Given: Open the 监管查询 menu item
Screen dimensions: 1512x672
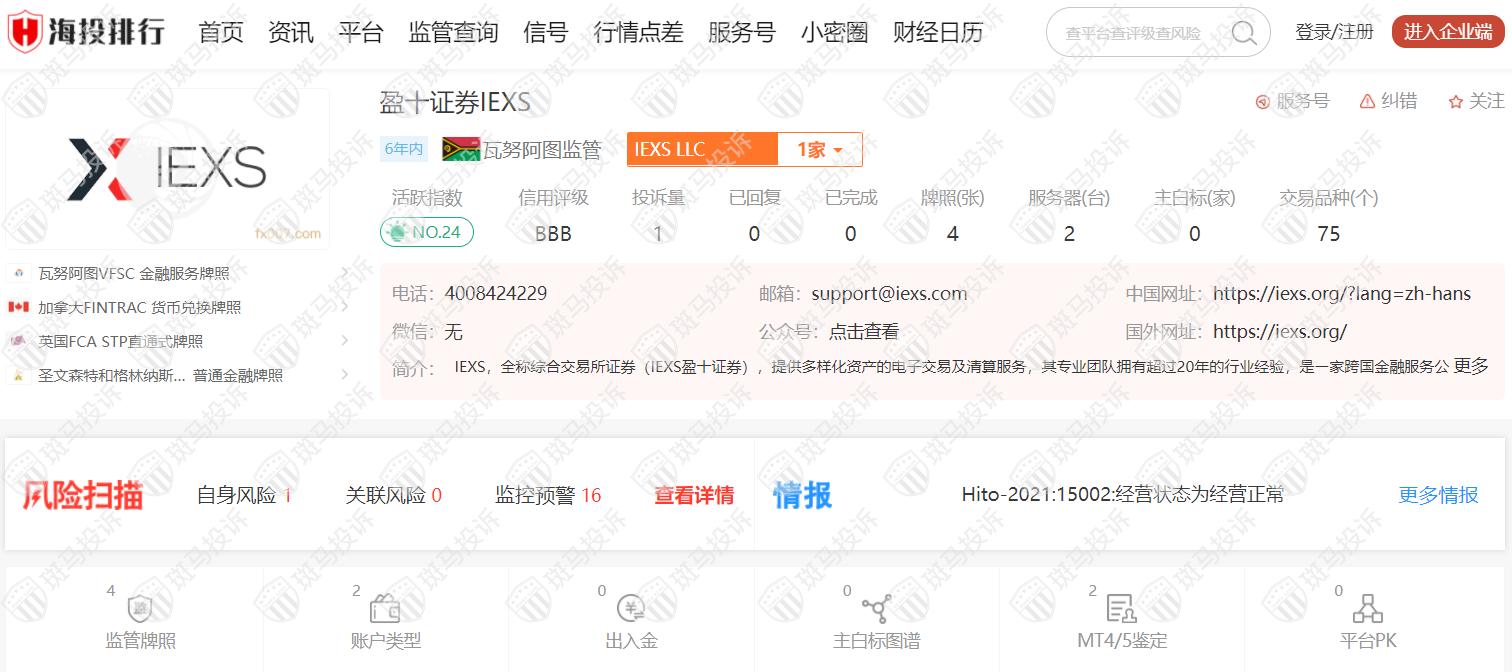Looking at the screenshot, I should point(453,33).
